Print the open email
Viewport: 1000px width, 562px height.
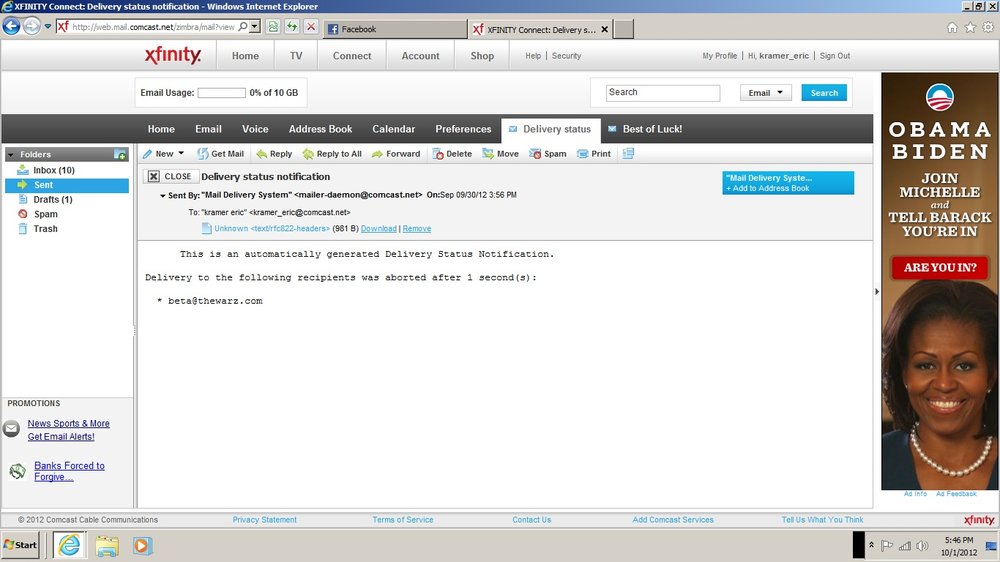594,154
